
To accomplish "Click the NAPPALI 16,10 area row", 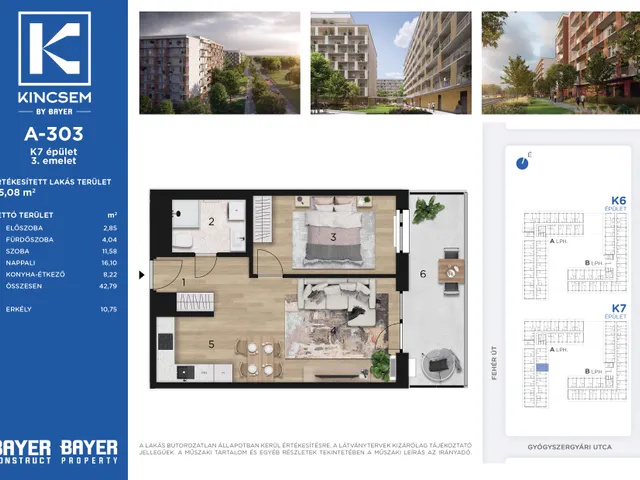I will pos(61,263).
